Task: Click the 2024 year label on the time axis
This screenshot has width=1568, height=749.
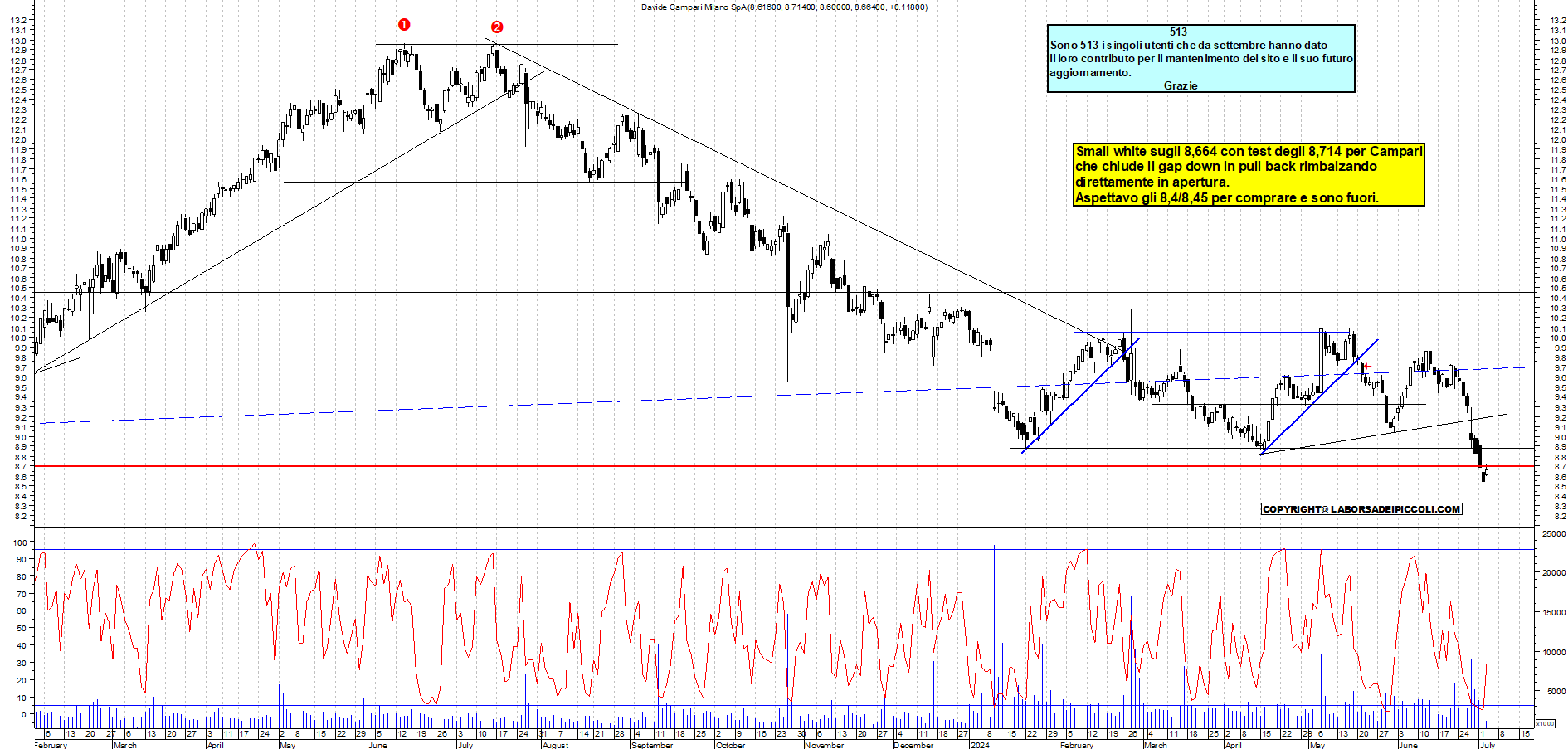Action: pos(980,745)
